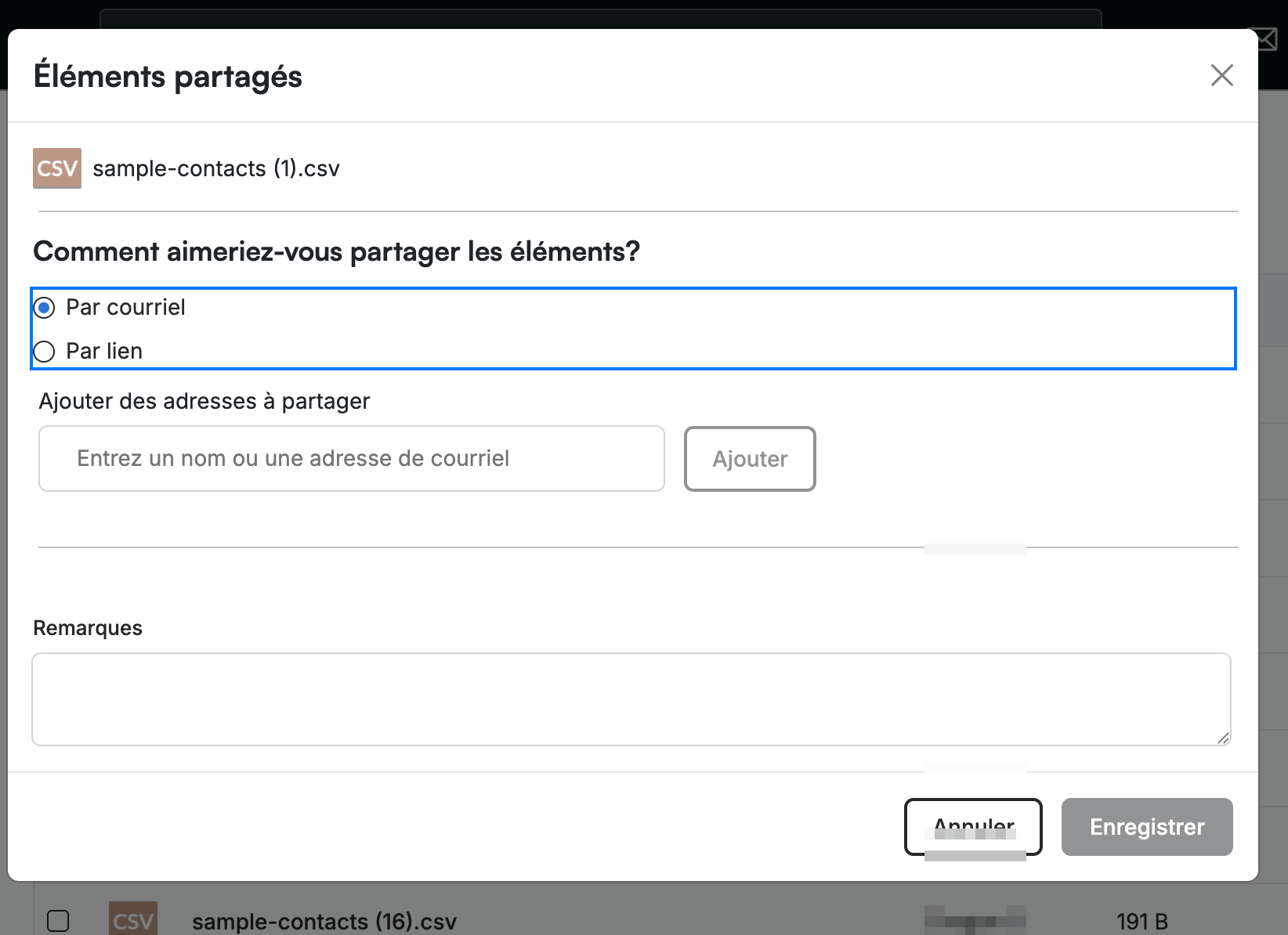Click the 191 B file size value
Viewport: 1288px width, 935px height.
(x=1142, y=922)
